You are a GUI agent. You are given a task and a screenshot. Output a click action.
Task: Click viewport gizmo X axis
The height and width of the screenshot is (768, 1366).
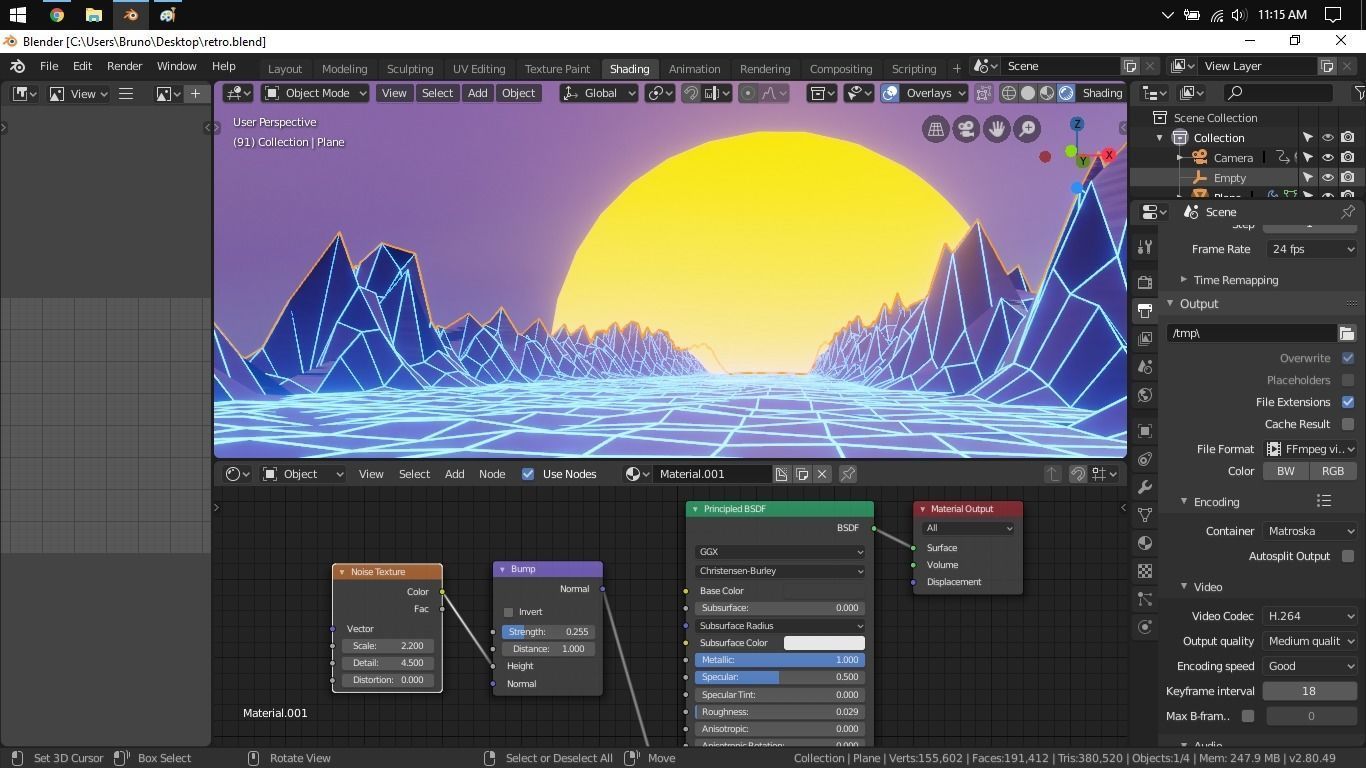click(x=1108, y=155)
